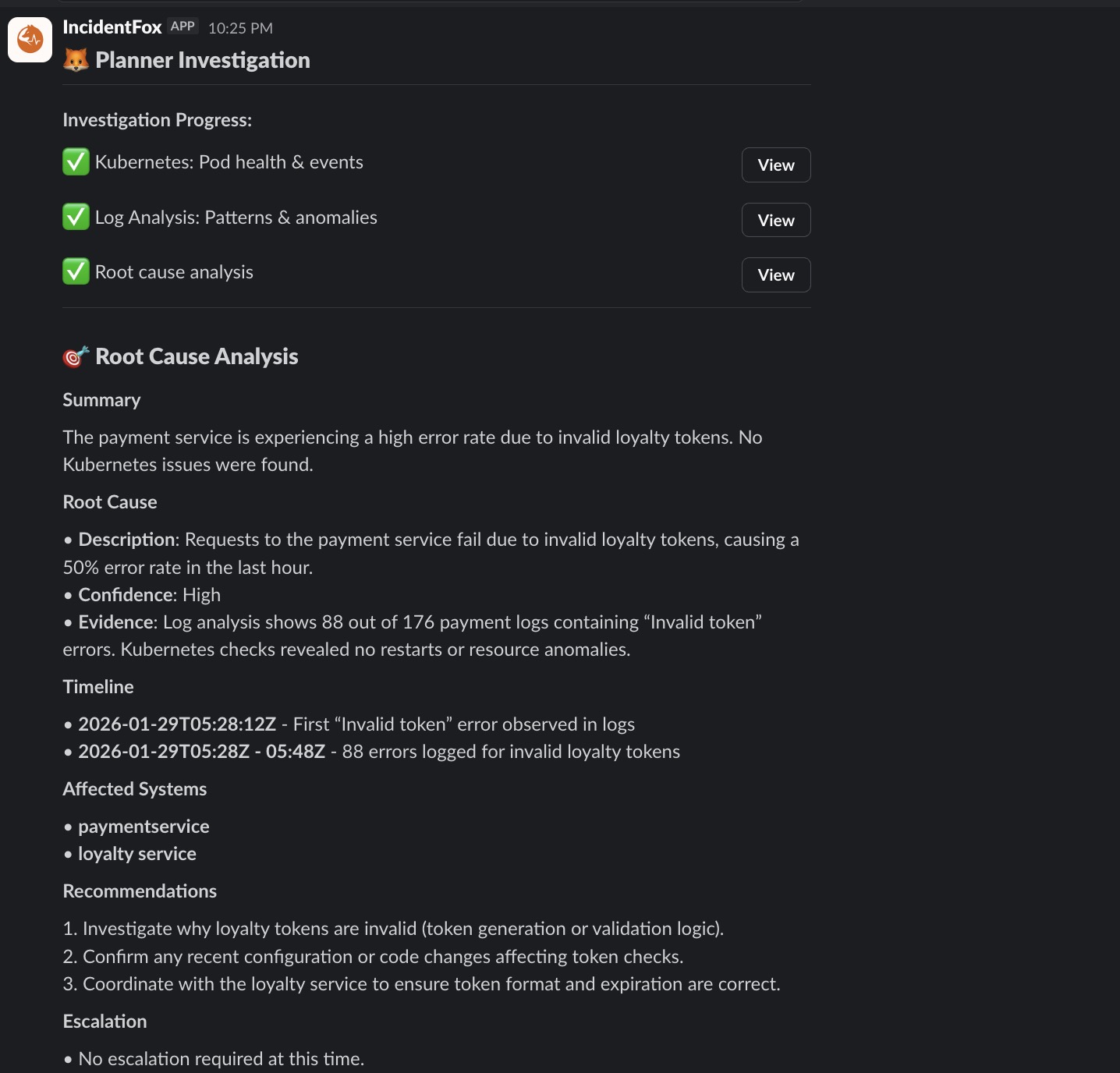Click the green checkmark for Root cause analysis
The height and width of the screenshot is (1073, 1120).
point(76,272)
